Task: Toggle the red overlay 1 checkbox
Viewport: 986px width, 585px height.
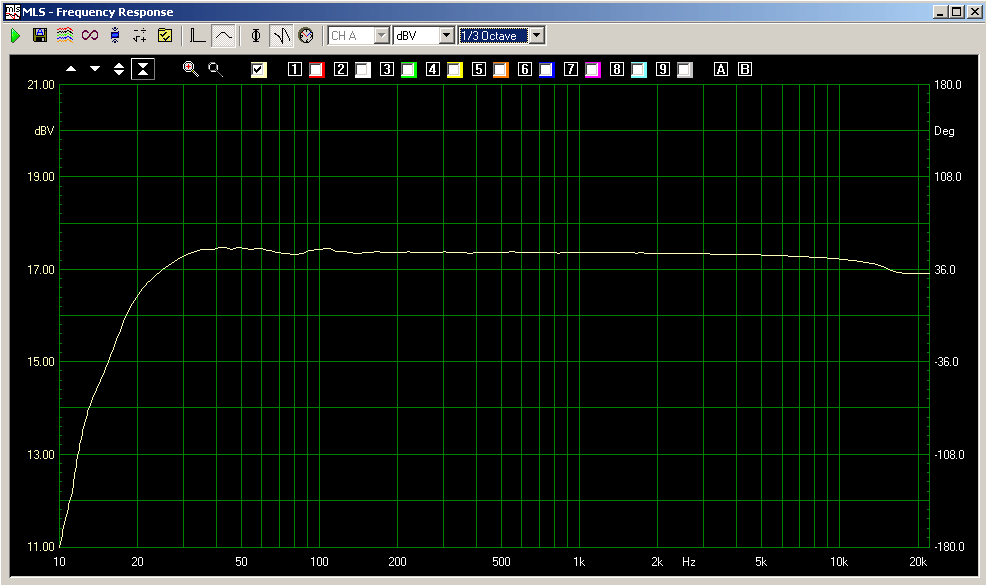Action: pyautogui.click(x=317, y=70)
